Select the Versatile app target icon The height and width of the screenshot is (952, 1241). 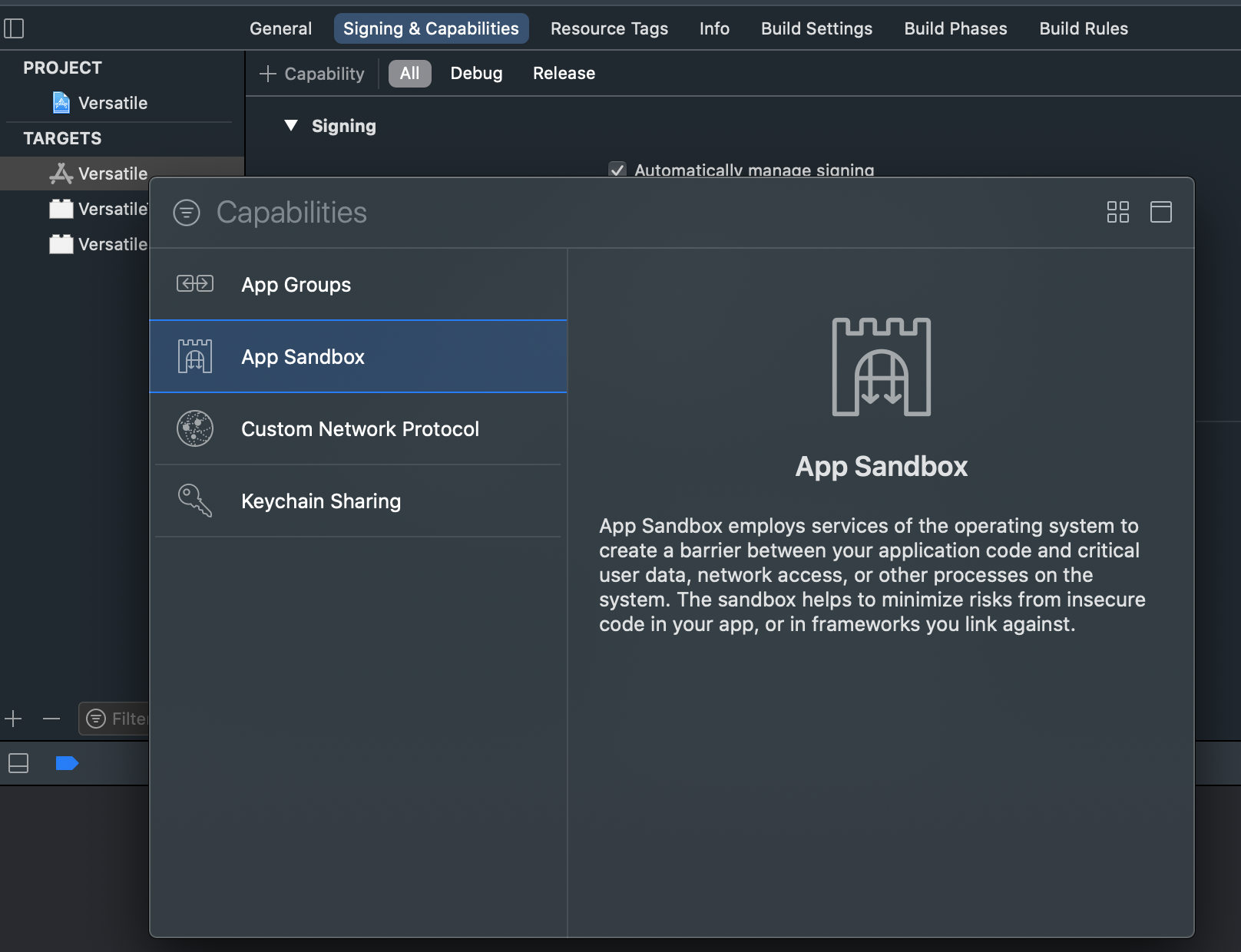coord(61,174)
